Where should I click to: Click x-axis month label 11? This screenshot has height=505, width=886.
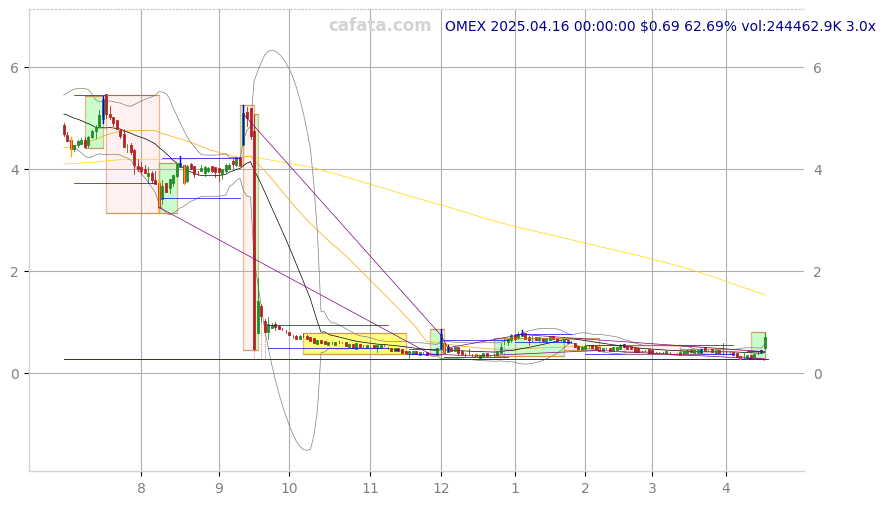pos(370,488)
